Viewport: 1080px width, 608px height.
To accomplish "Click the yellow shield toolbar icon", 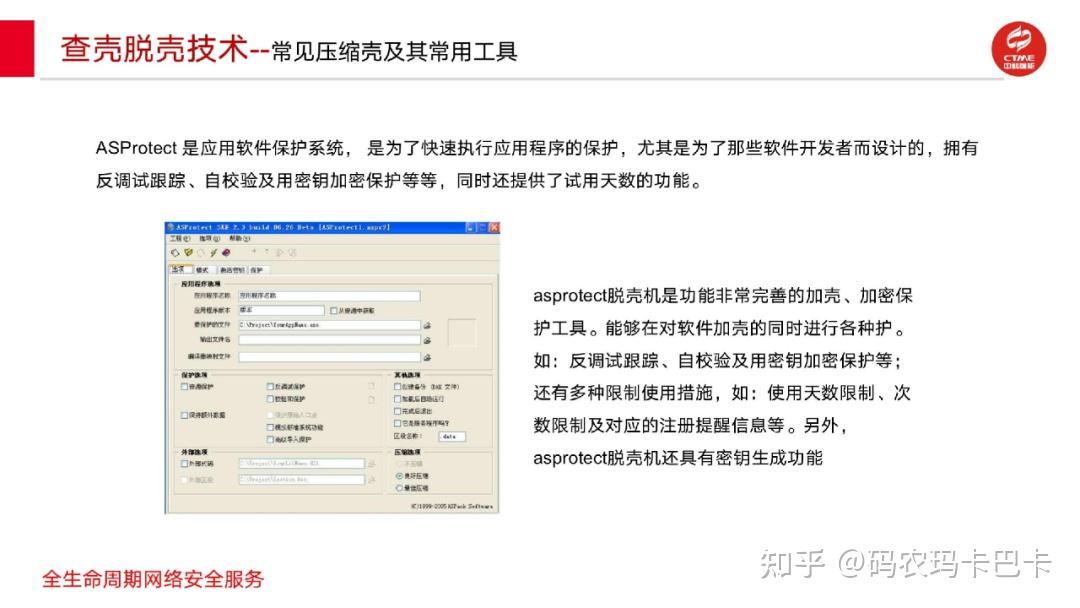I will 188,253.
